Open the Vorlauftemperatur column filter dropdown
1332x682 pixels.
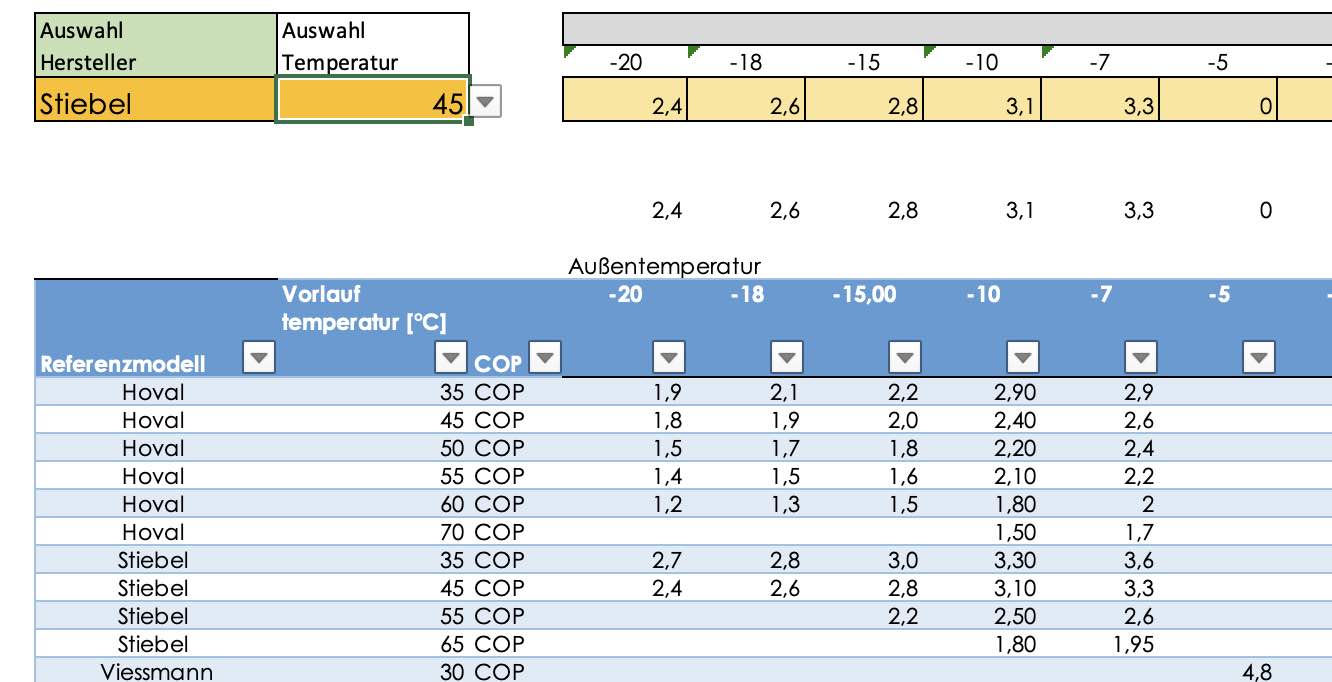point(452,358)
